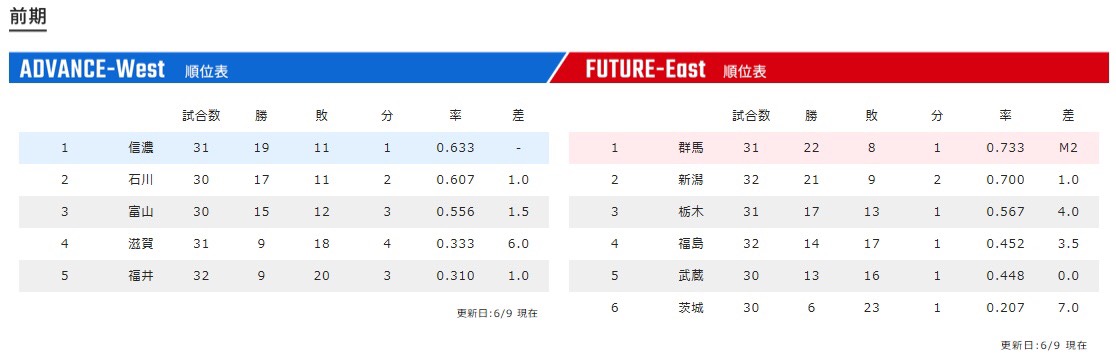Viewport: 1116px width, 362px height.
Task: Click the 福島 team name
Action: 691,244
